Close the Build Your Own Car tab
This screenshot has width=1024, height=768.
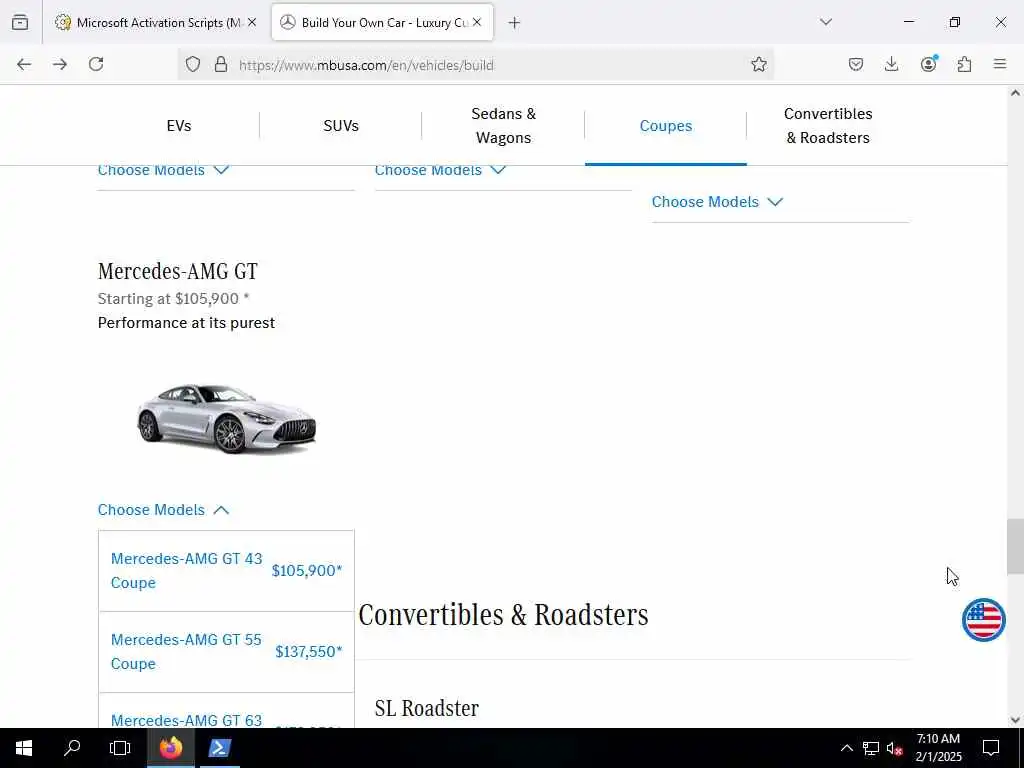[x=477, y=22]
